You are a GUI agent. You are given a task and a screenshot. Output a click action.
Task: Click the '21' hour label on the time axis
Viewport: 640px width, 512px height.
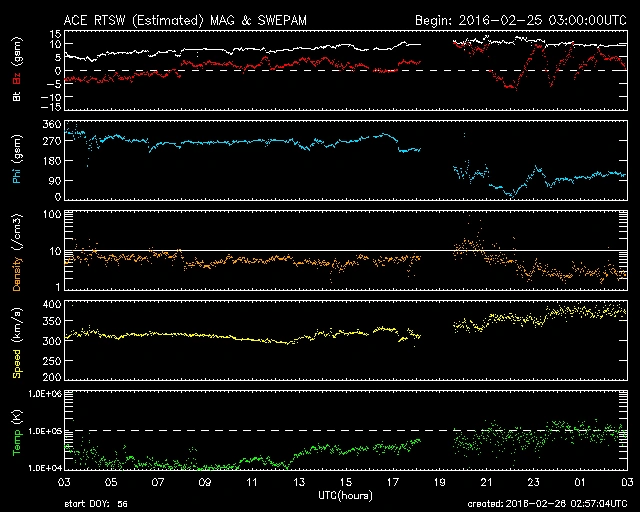[487, 483]
